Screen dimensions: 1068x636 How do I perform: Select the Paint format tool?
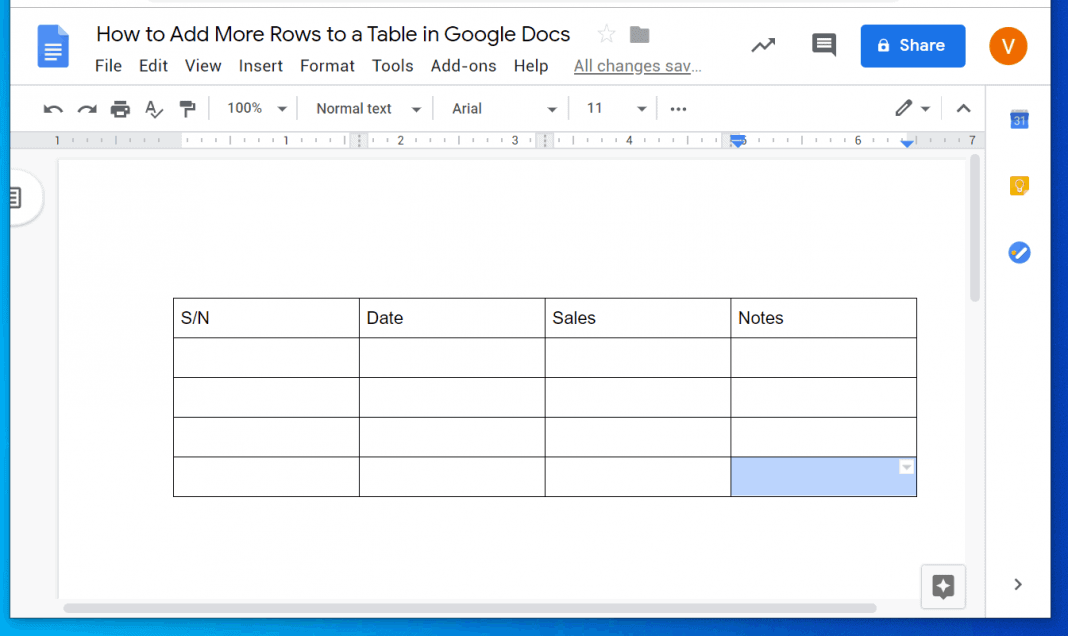pyautogui.click(x=187, y=108)
